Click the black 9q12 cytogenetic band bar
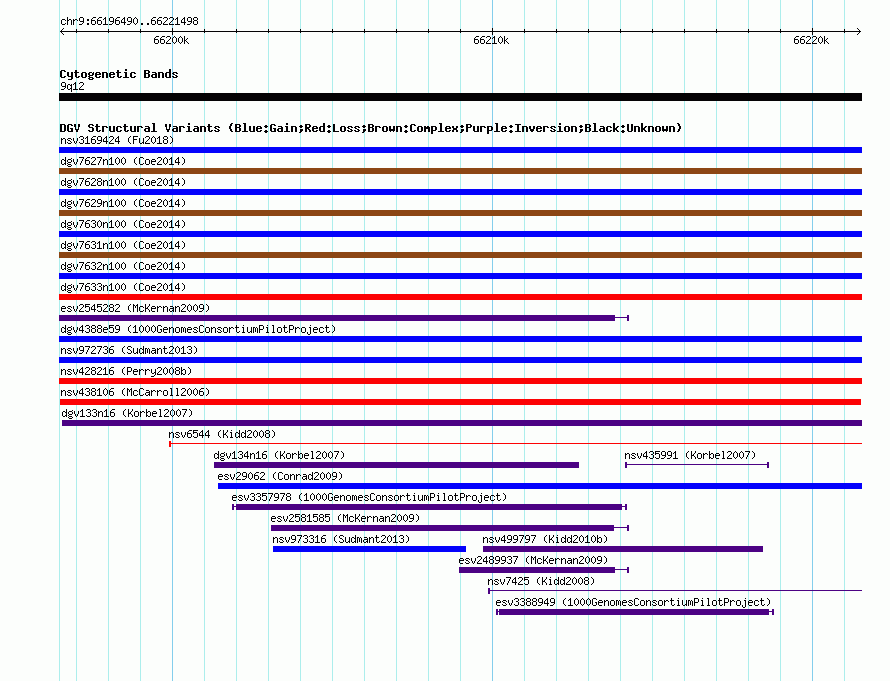 tap(460, 97)
